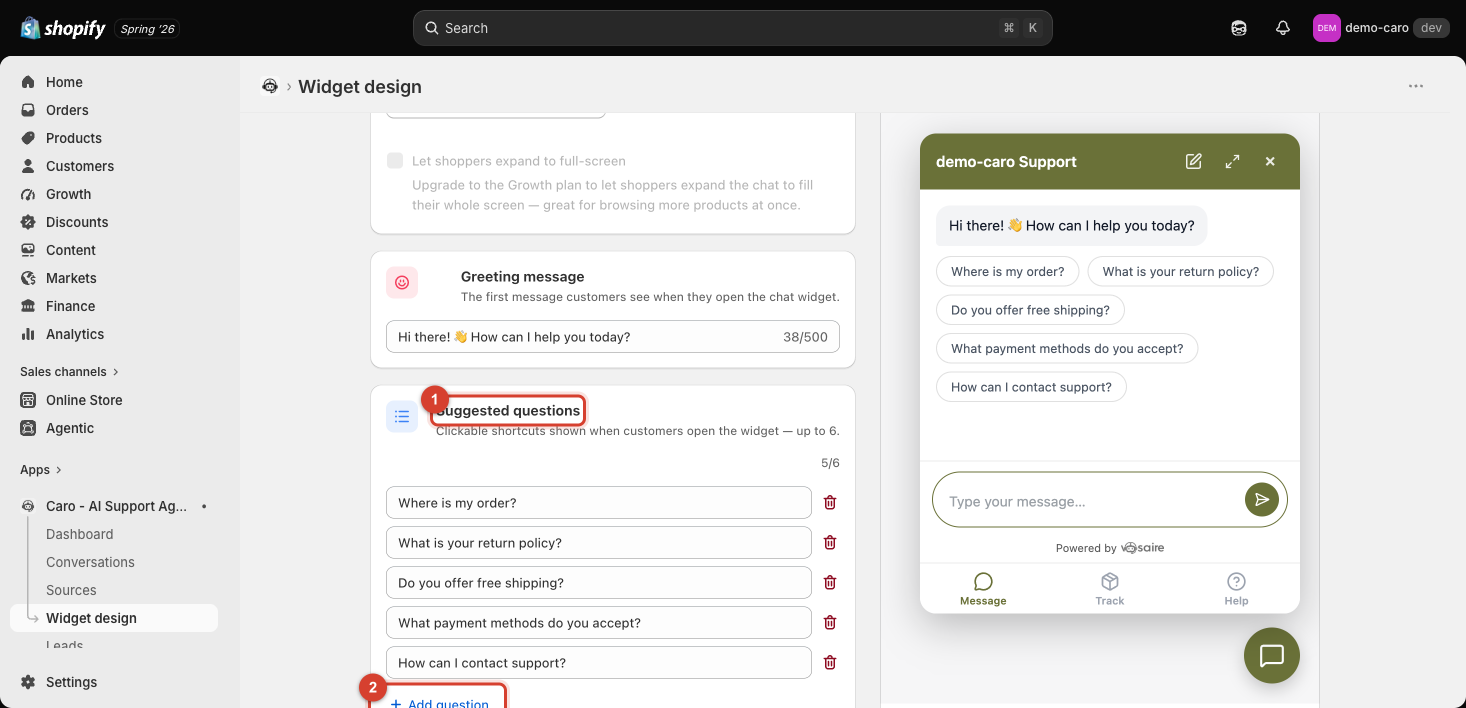Screen dimensions: 1466x708
Task: Click the Suggested questions list icon
Action: pos(402,417)
